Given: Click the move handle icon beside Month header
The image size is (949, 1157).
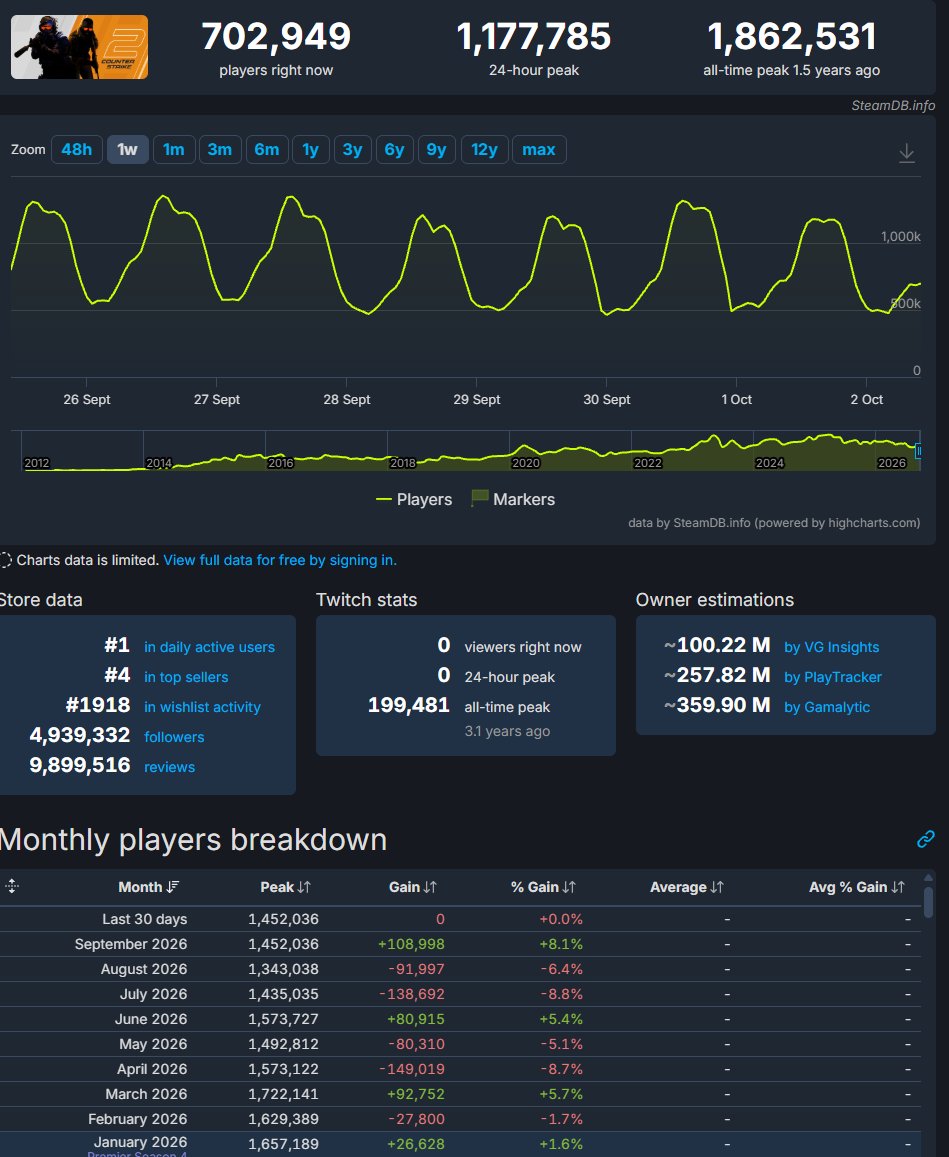Looking at the screenshot, I should tap(12, 886).
